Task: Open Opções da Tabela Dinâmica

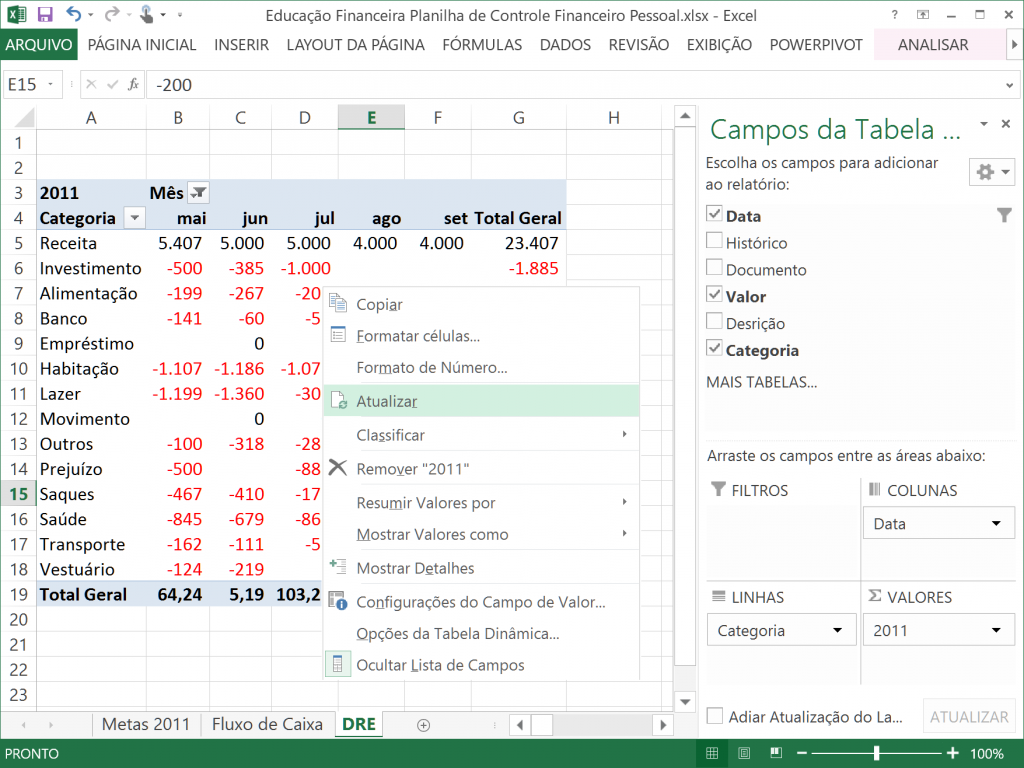Action: (481, 633)
